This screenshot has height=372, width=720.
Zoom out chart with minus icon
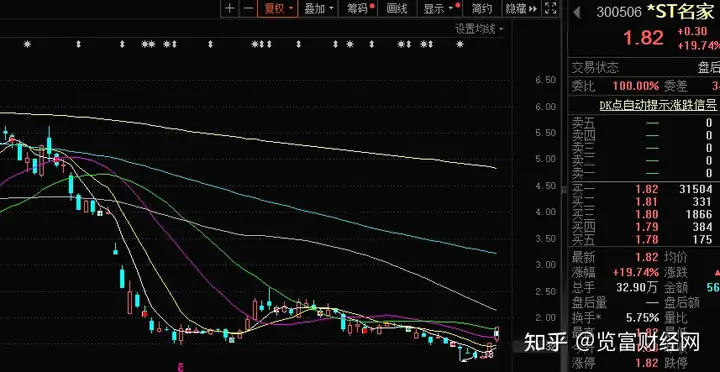(x=248, y=8)
